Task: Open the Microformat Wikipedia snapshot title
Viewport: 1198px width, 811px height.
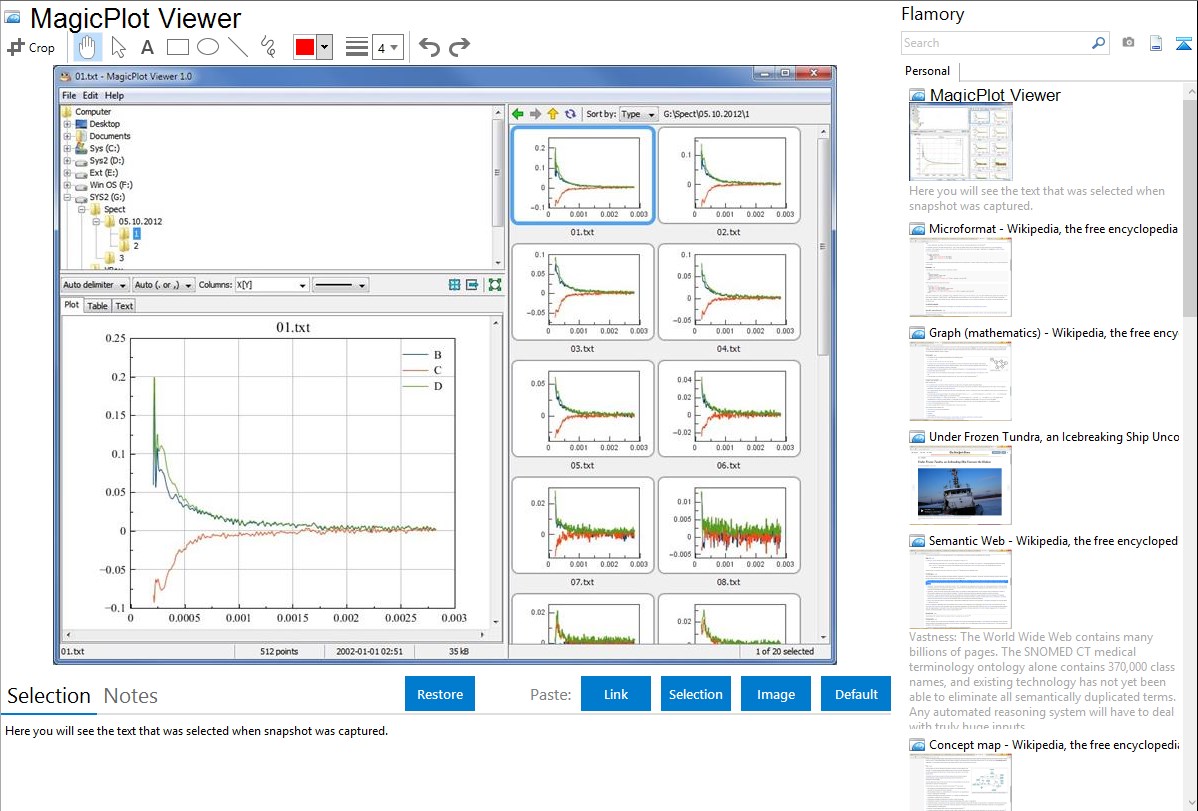Action: (1053, 229)
